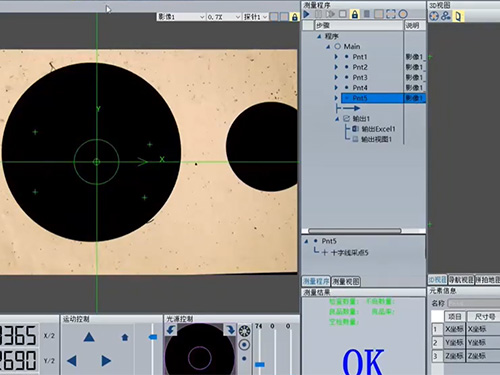The width and height of the screenshot is (500, 375).
Task: Switch to the 测量视图 tab
Action: point(346,281)
